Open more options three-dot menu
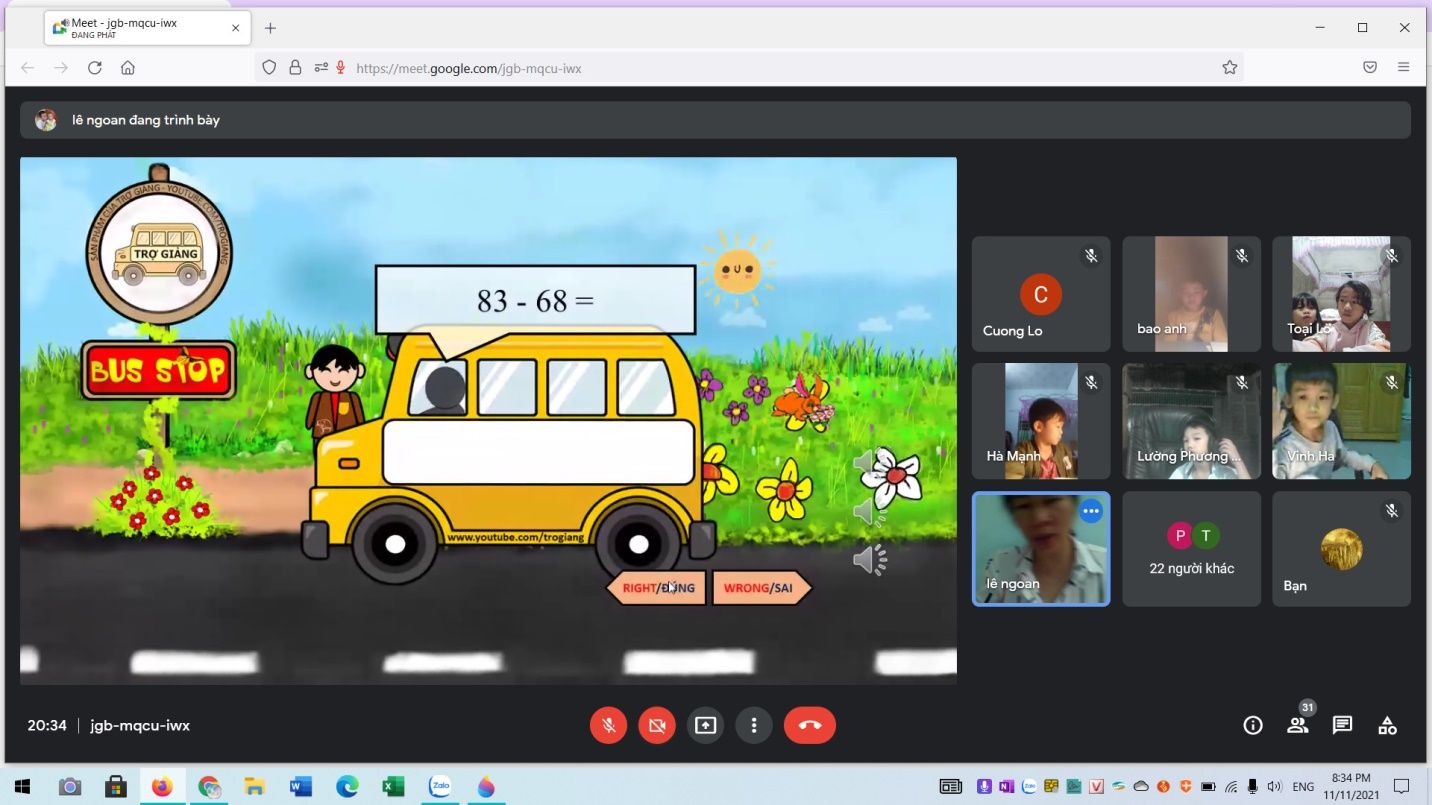Viewport: 1432px width, 805px height. 754,725
